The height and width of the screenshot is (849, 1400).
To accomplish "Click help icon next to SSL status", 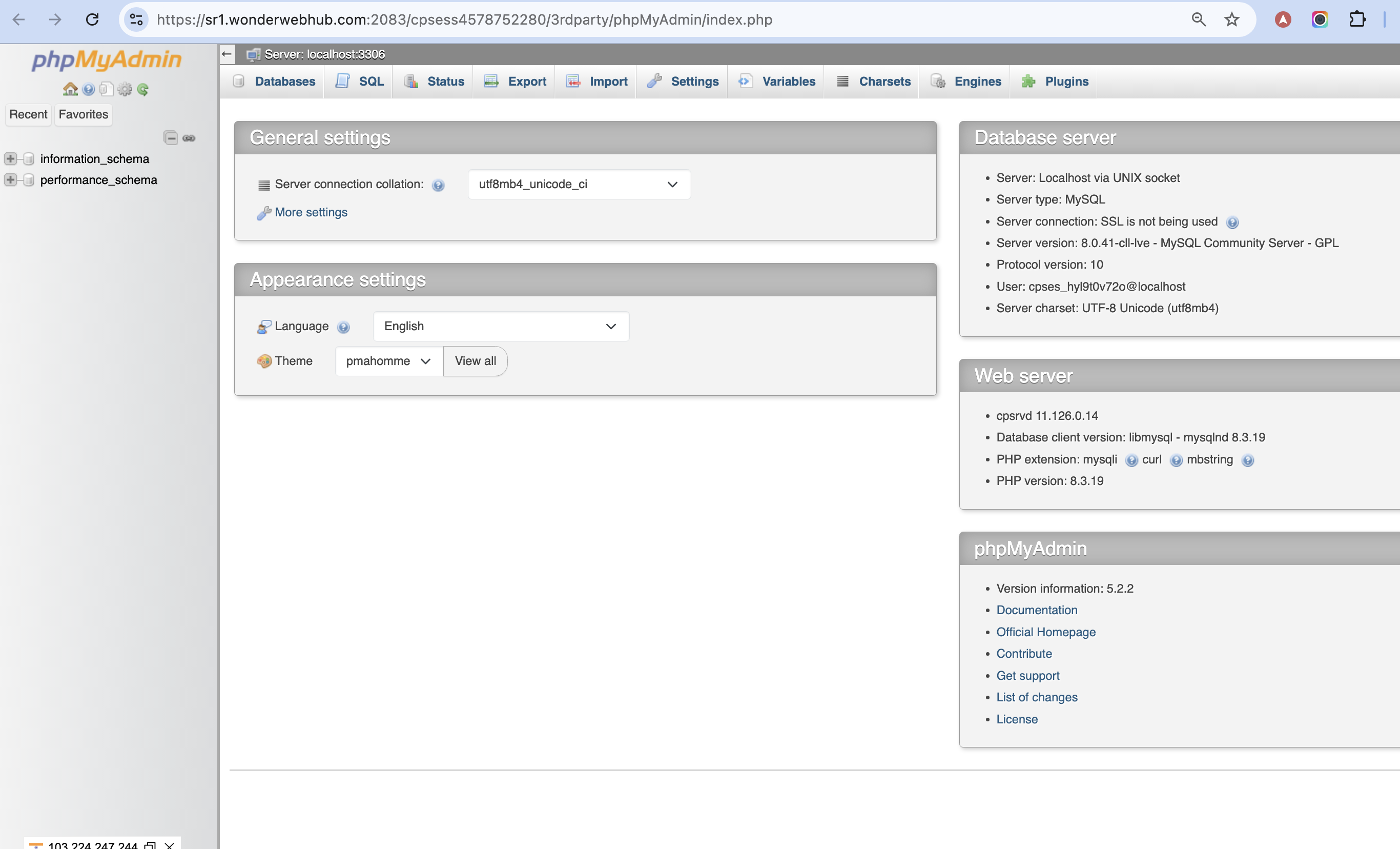I will (1232, 222).
